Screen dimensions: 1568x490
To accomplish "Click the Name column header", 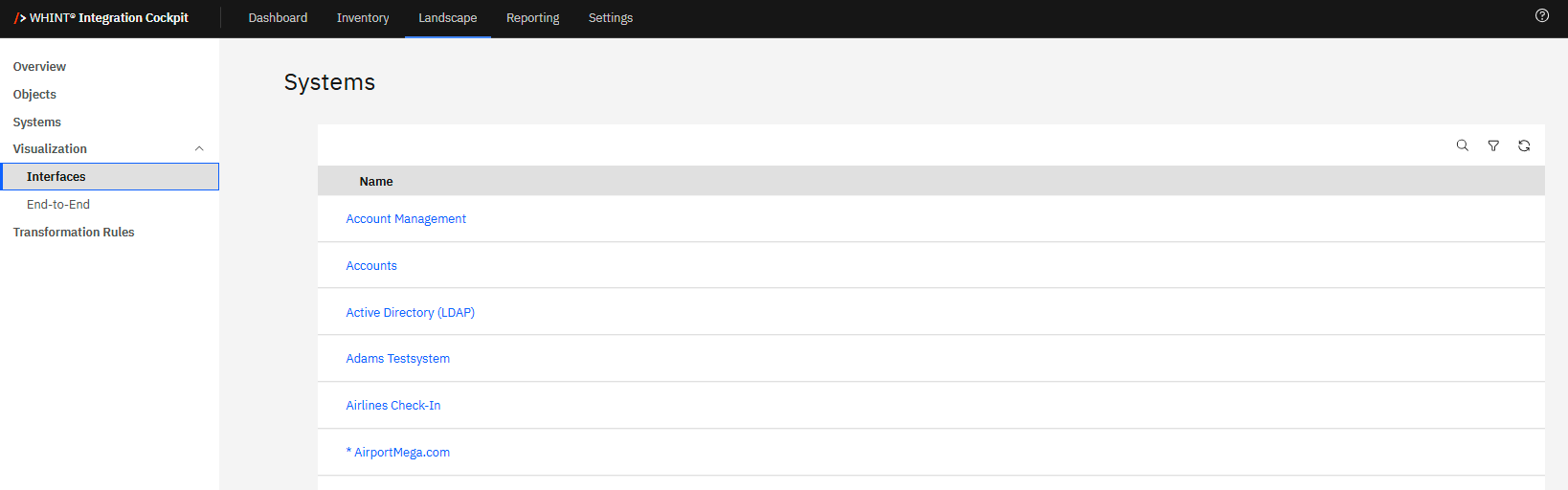I will (376, 182).
